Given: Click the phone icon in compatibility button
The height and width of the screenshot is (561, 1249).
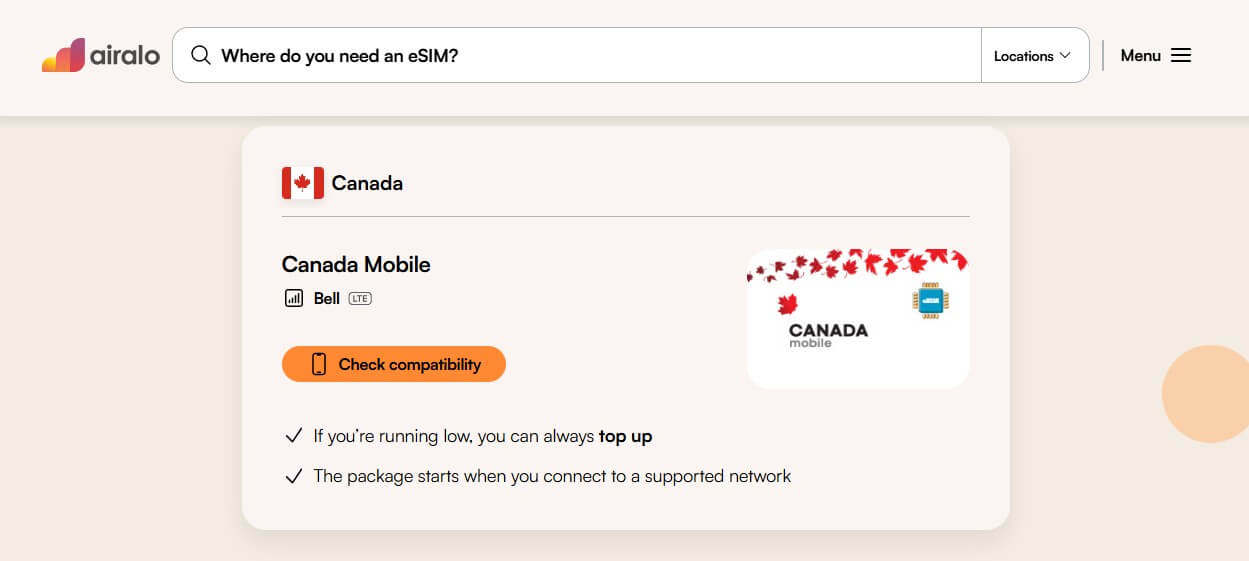Looking at the screenshot, I should 319,364.
